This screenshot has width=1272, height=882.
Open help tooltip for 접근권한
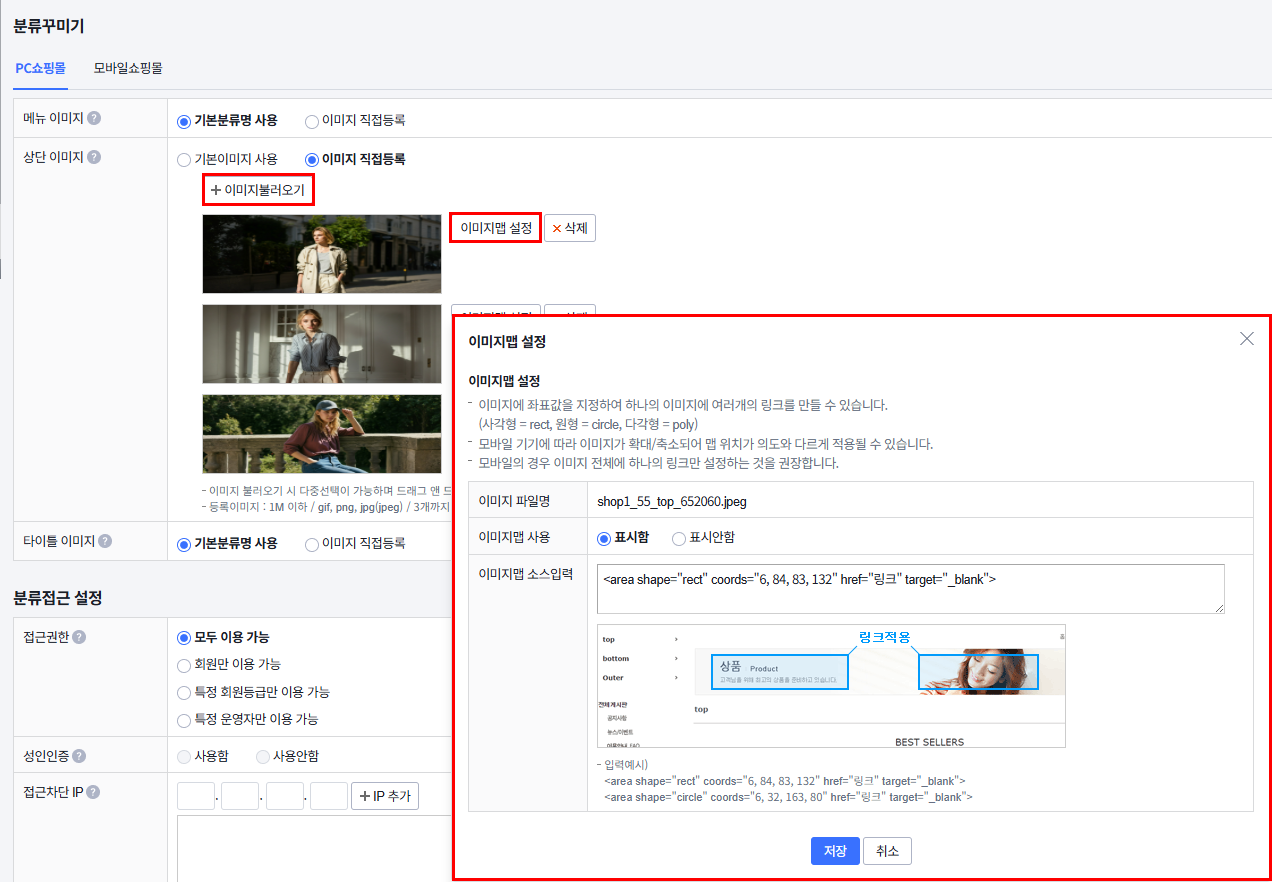(79, 637)
